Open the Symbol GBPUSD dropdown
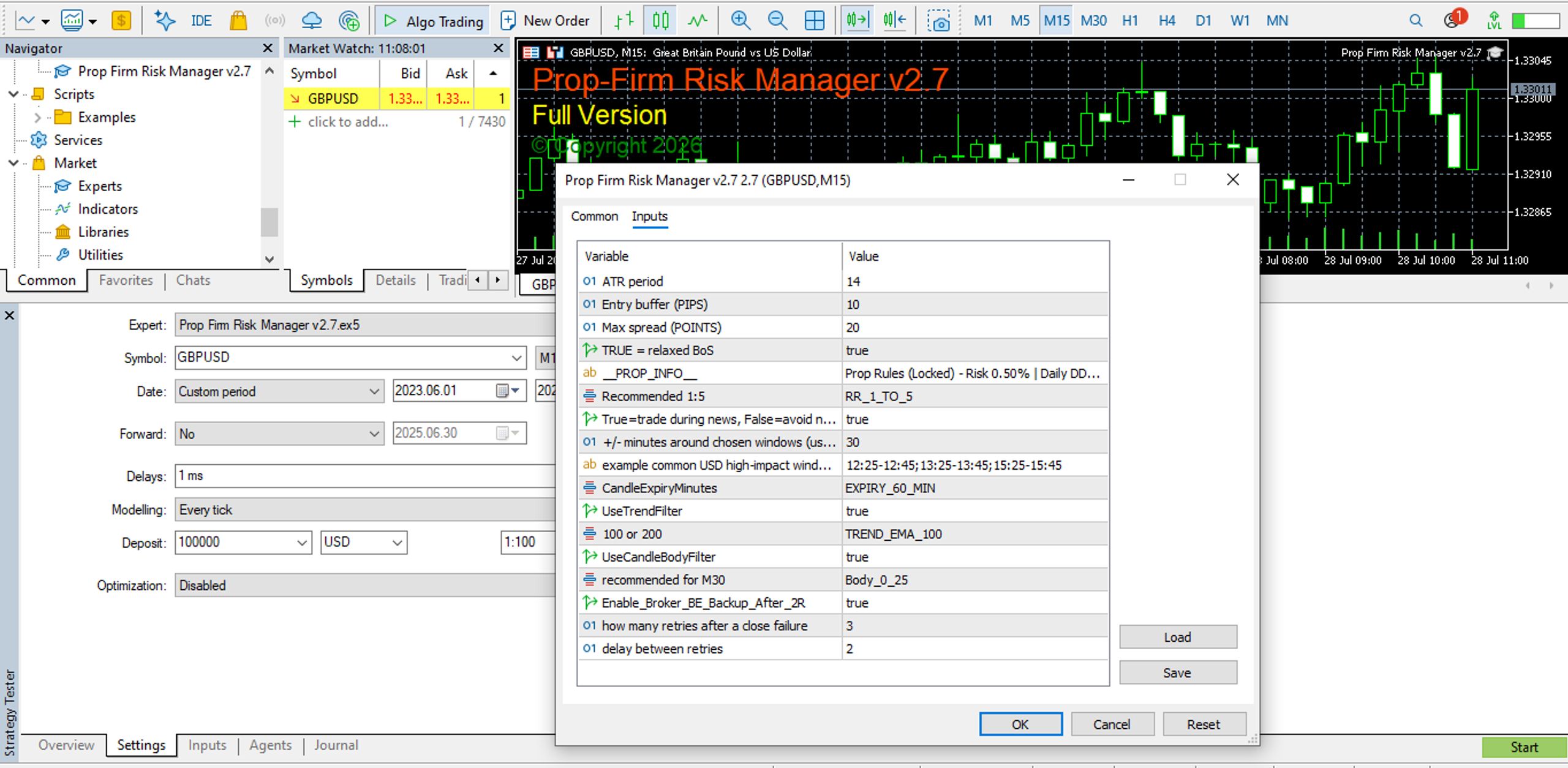Image resolution: width=1568 pixels, height=768 pixels. click(516, 358)
